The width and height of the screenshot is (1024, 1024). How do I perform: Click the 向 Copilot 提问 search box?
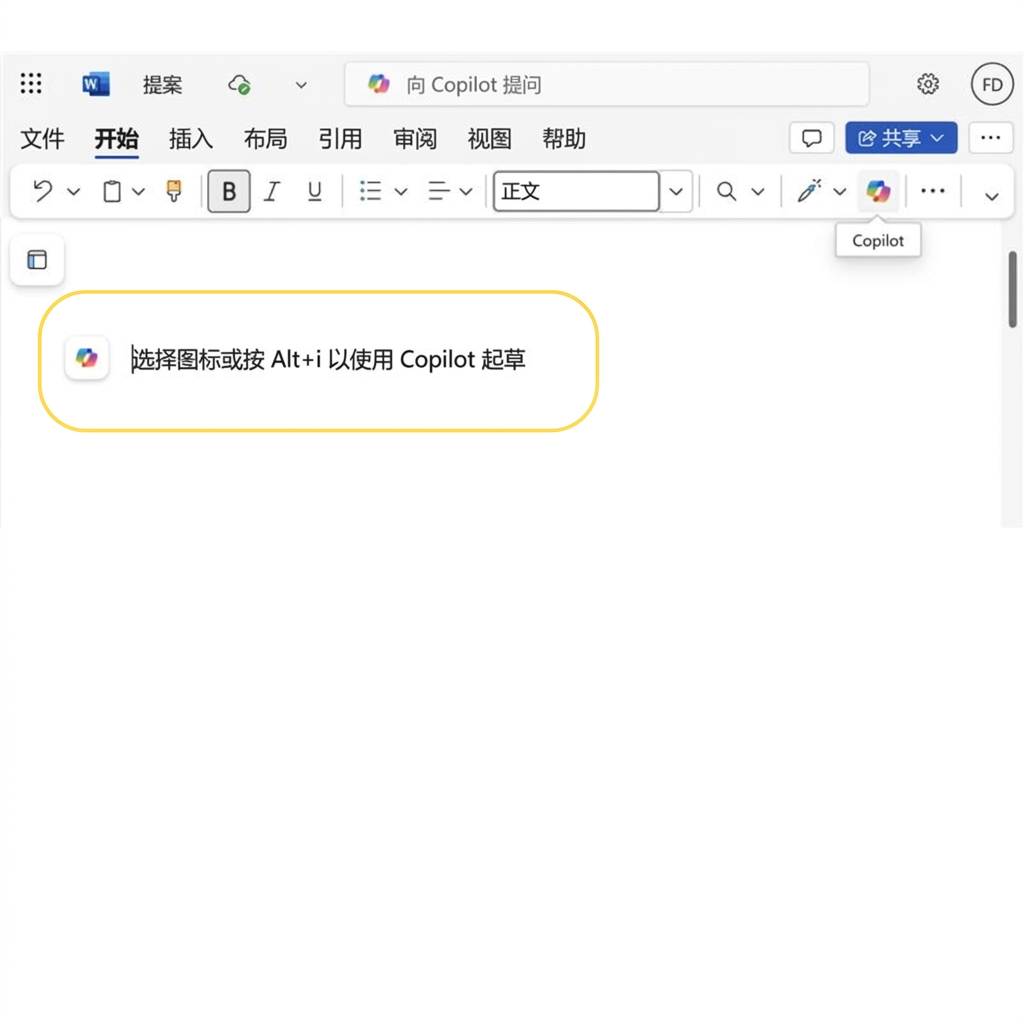coord(606,84)
